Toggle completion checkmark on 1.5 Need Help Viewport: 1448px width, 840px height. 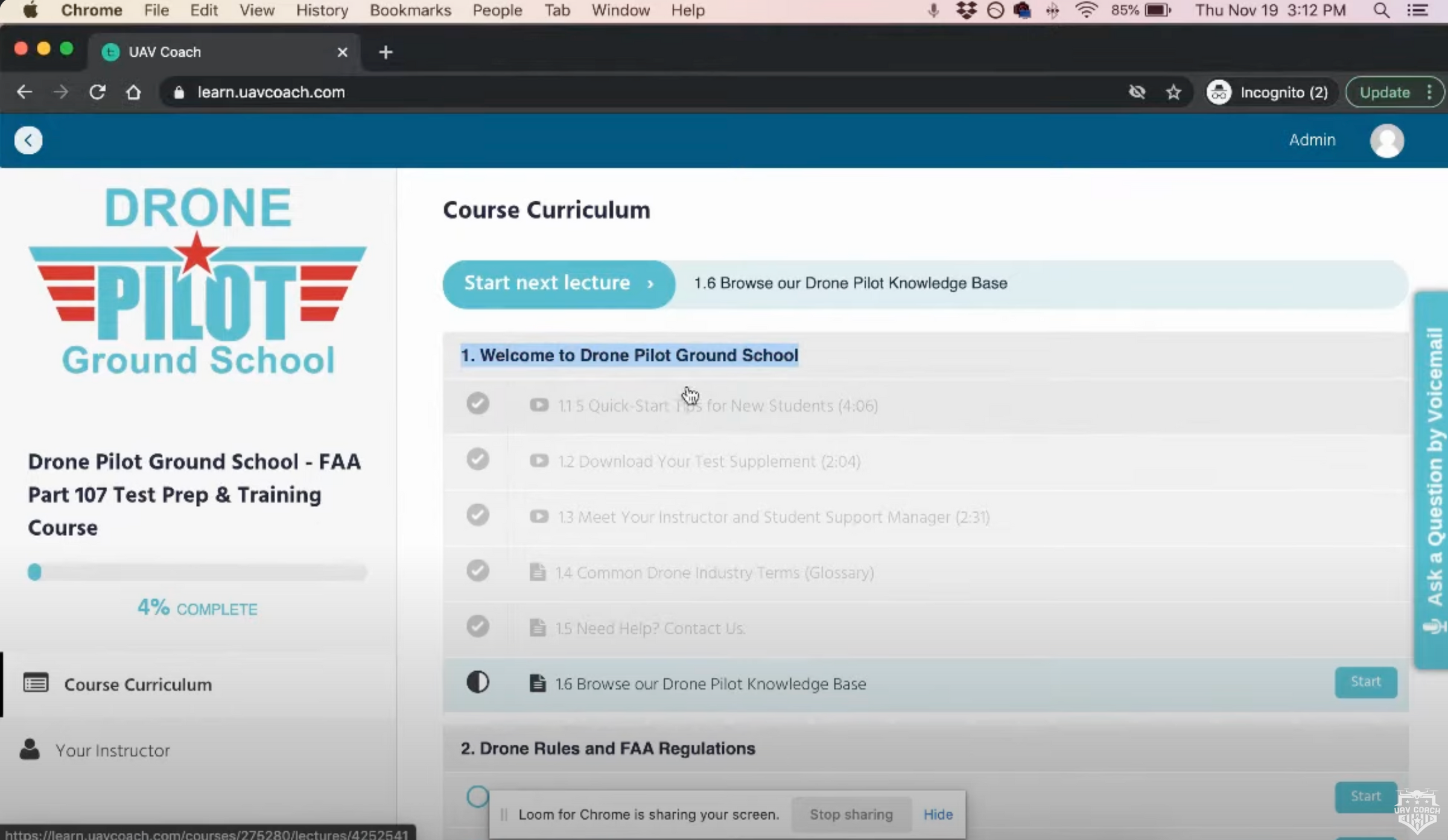click(x=477, y=626)
